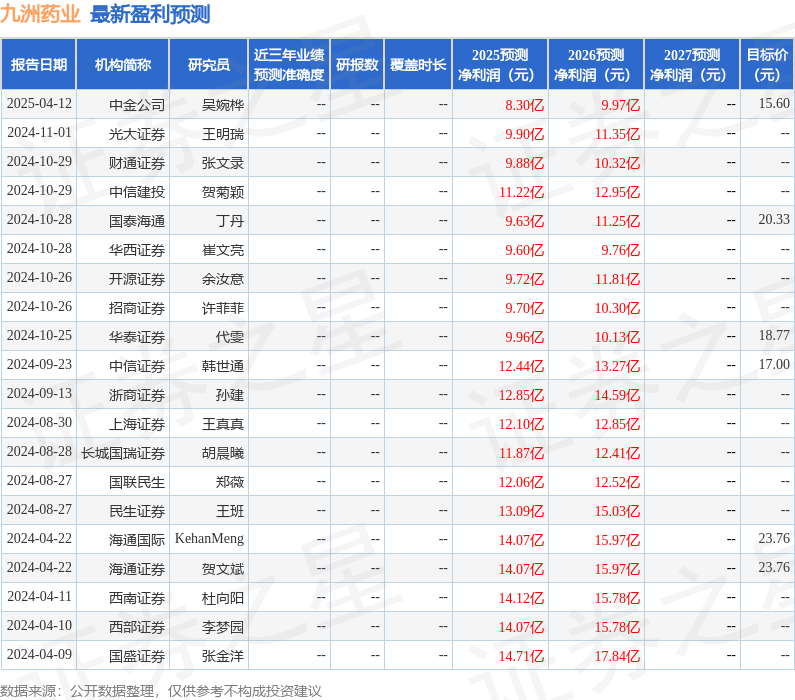The image size is (795, 700).
Task: Click analyst 王明瑞
Action: click(223, 134)
